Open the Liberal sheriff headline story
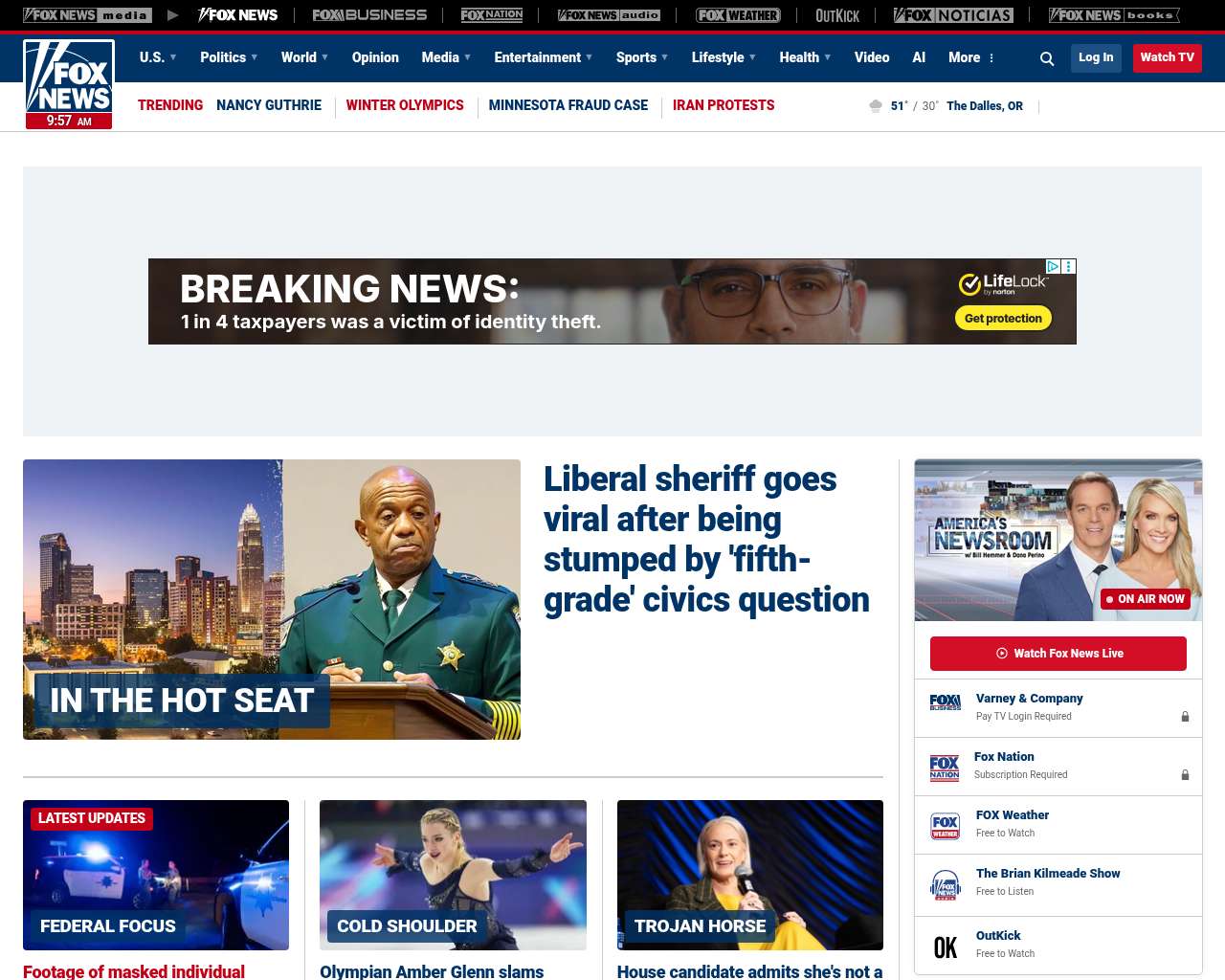 coord(706,539)
